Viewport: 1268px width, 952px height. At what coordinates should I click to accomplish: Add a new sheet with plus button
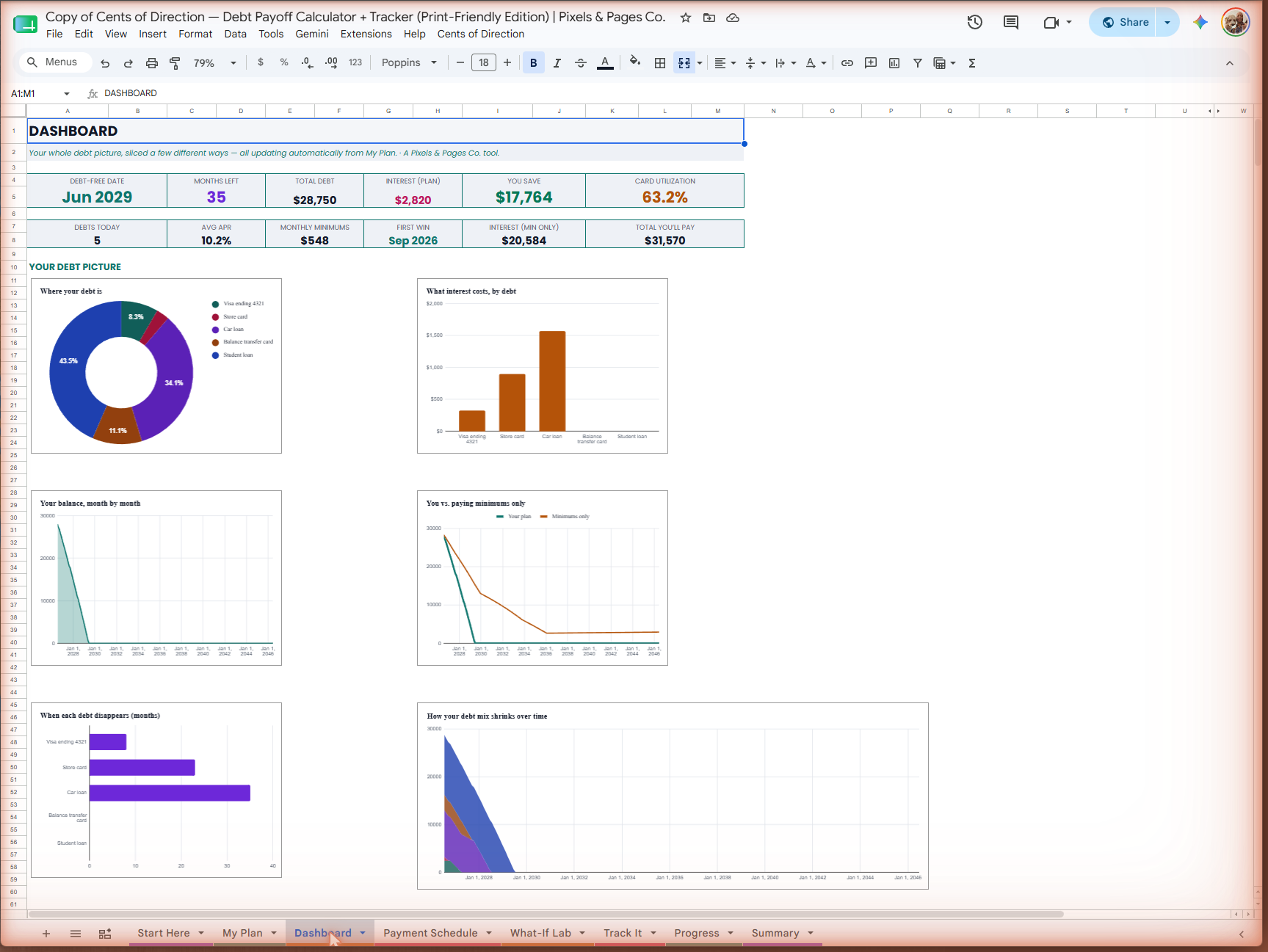pyautogui.click(x=46, y=934)
